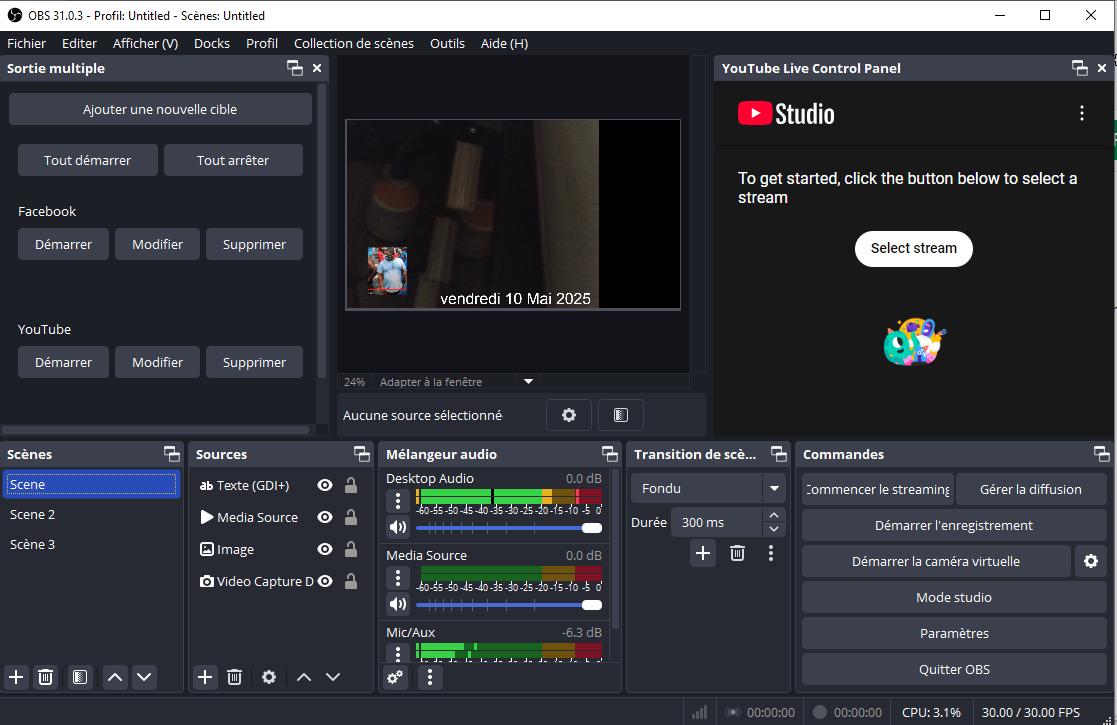Open advanced audio properties gear icon
Image resolution: width=1117 pixels, height=725 pixels.
(395, 677)
